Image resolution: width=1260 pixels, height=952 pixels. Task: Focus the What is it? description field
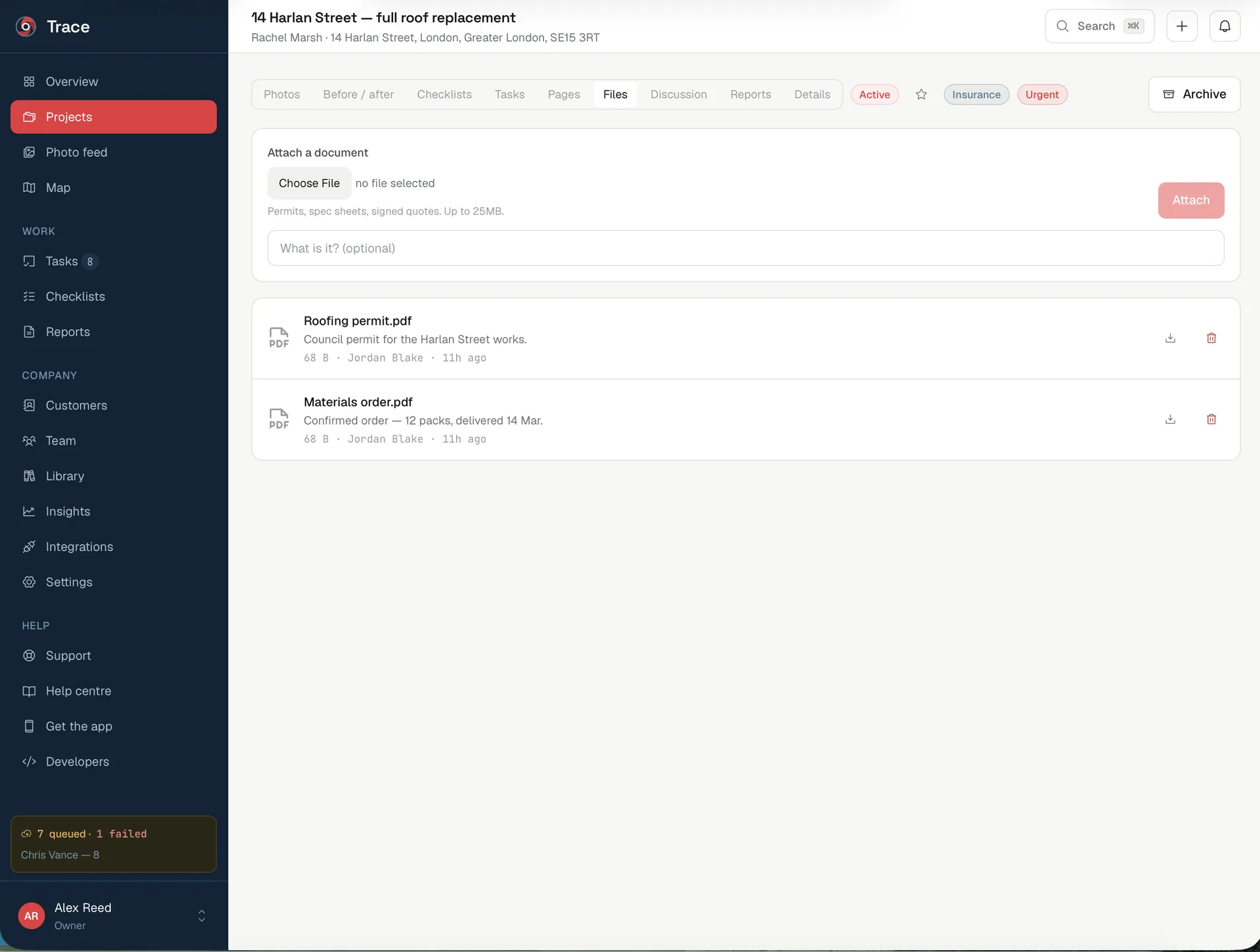coord(745,248)
